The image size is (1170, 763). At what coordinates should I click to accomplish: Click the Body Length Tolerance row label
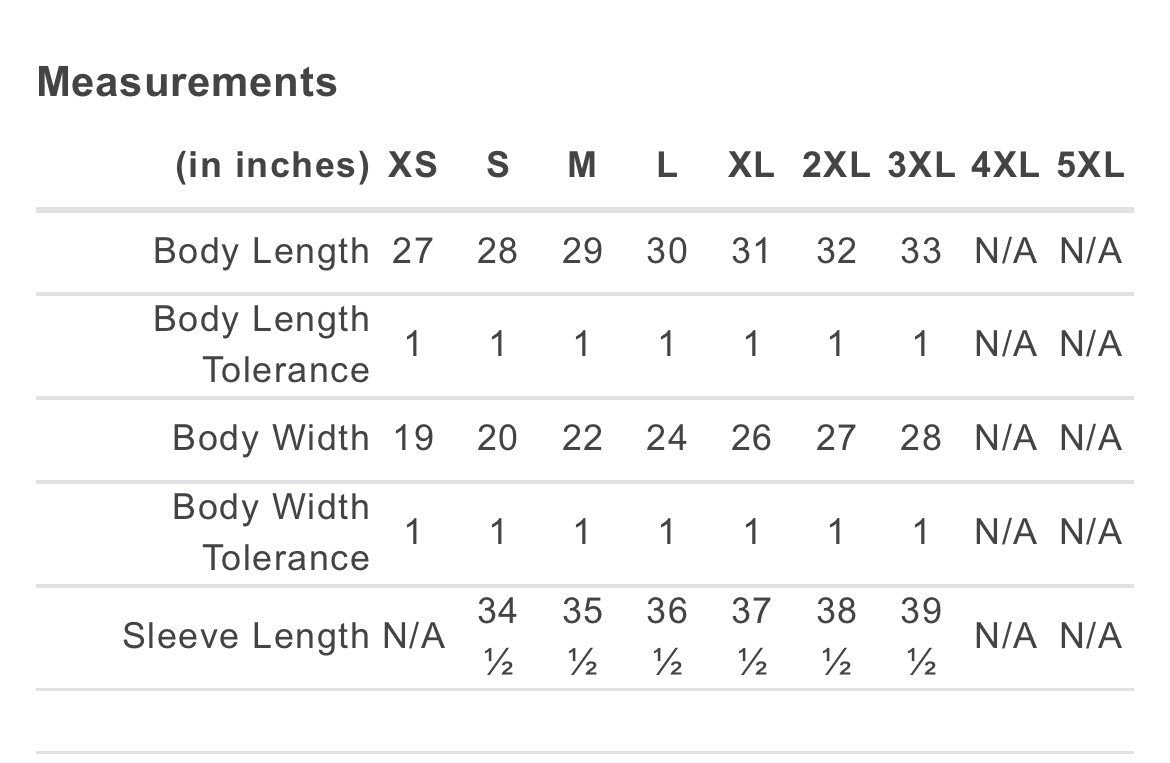point(261,344)
